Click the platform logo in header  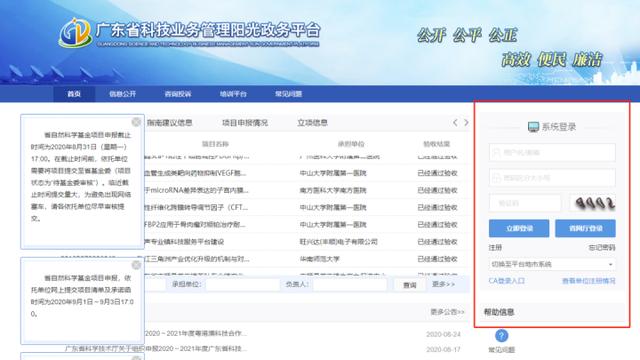coord(74,33)
